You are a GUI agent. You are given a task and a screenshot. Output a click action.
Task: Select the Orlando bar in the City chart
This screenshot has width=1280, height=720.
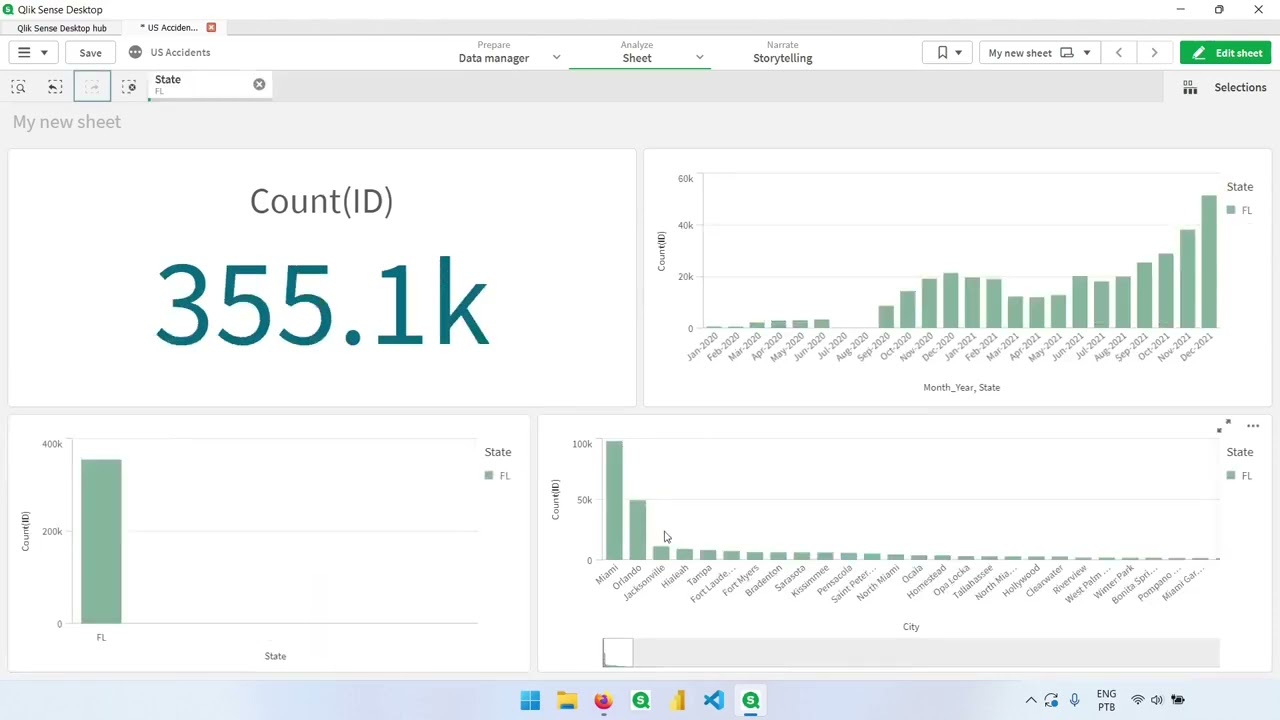(x=637, y=530)
